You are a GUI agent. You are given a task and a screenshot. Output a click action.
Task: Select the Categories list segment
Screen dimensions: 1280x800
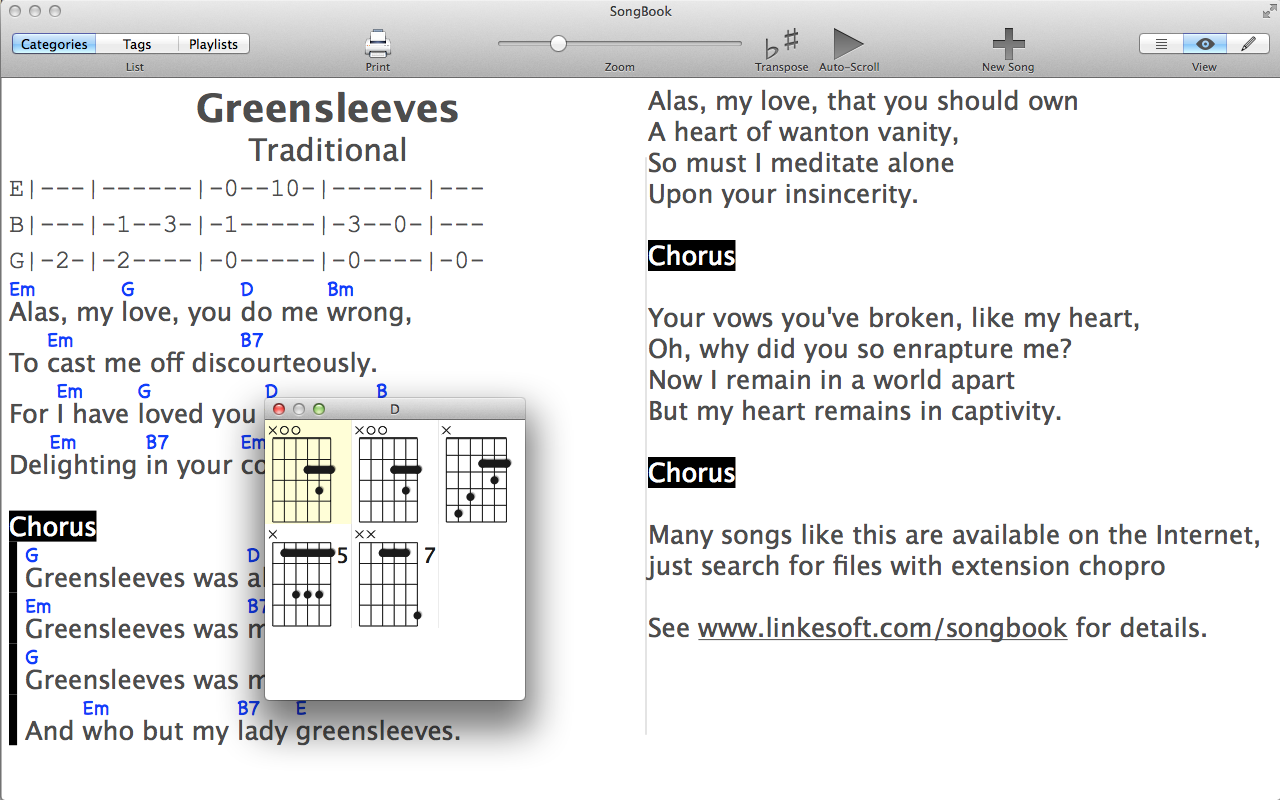point(54,44)
